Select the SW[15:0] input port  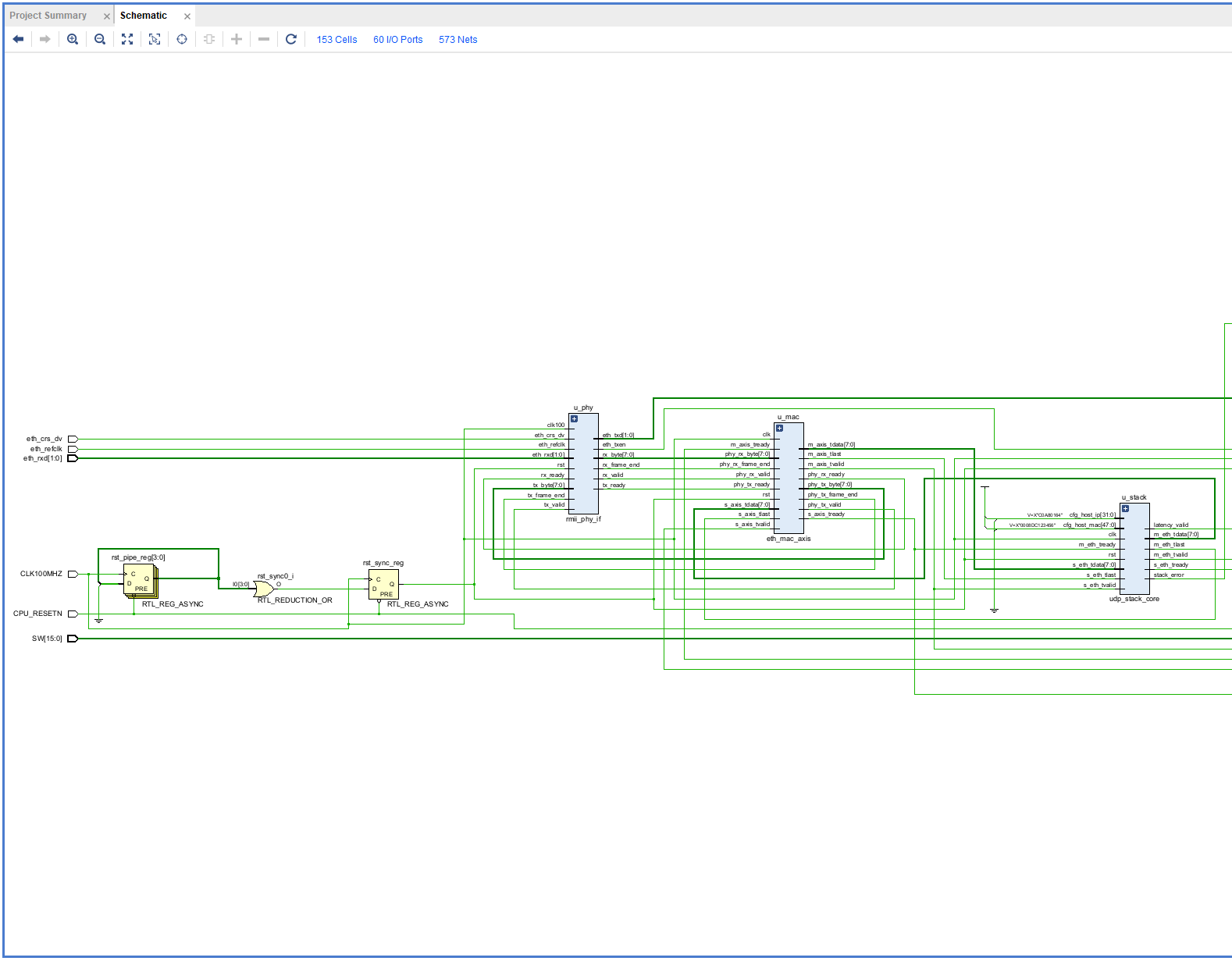coord(73,639)
